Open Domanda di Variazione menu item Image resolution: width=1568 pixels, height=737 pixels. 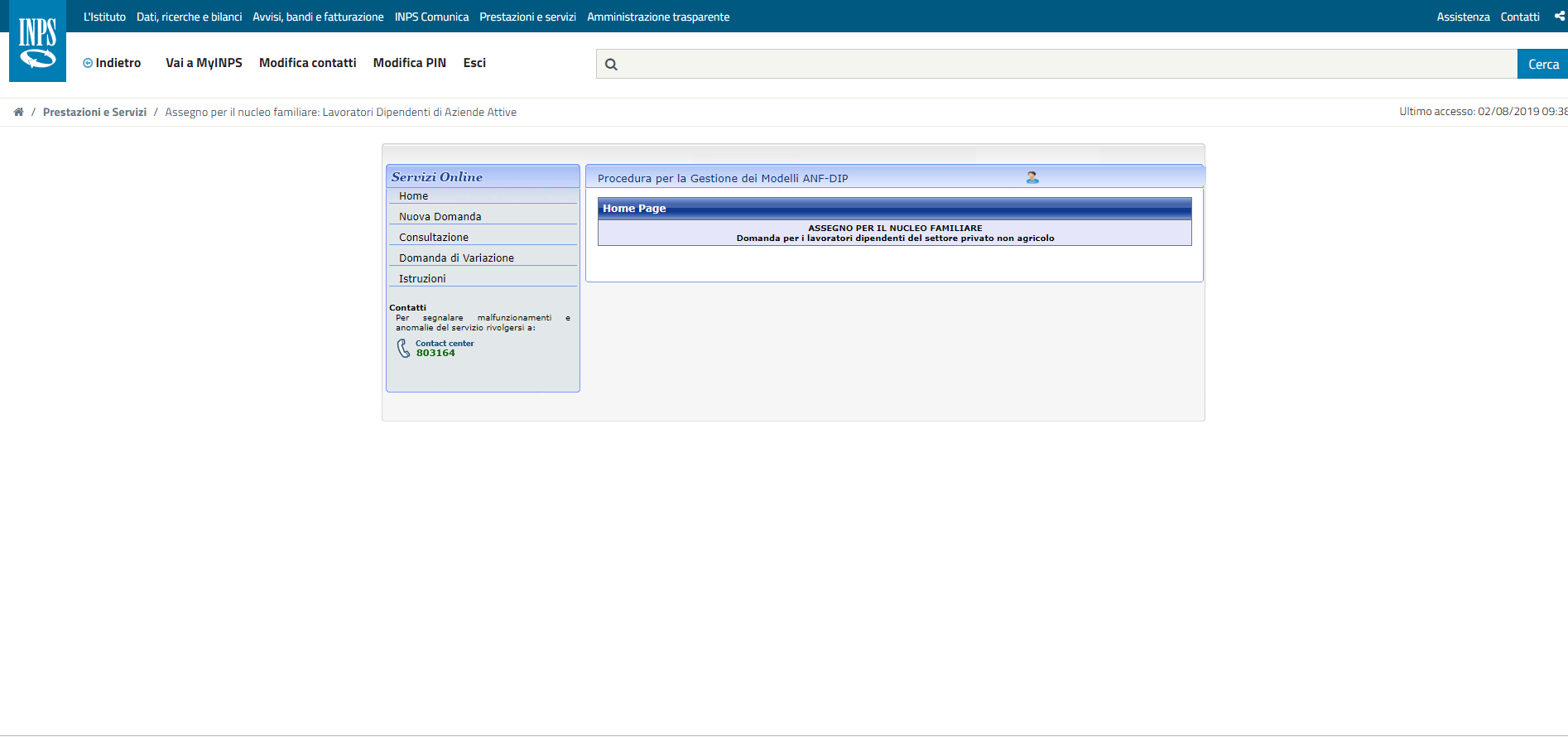pos(456,258)
